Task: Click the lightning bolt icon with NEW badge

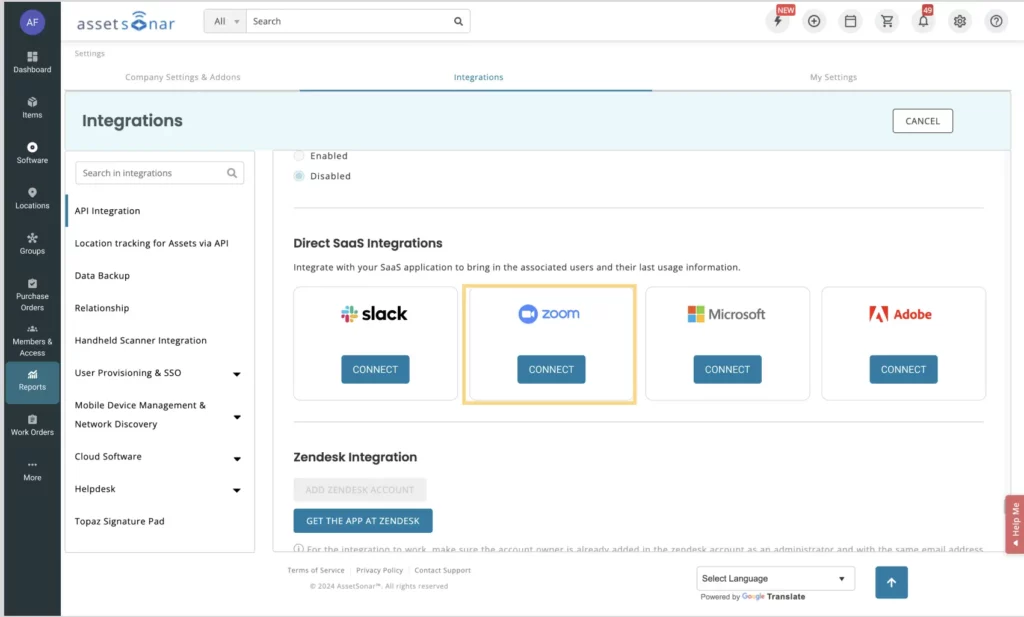Action: [x=777, y=21]
